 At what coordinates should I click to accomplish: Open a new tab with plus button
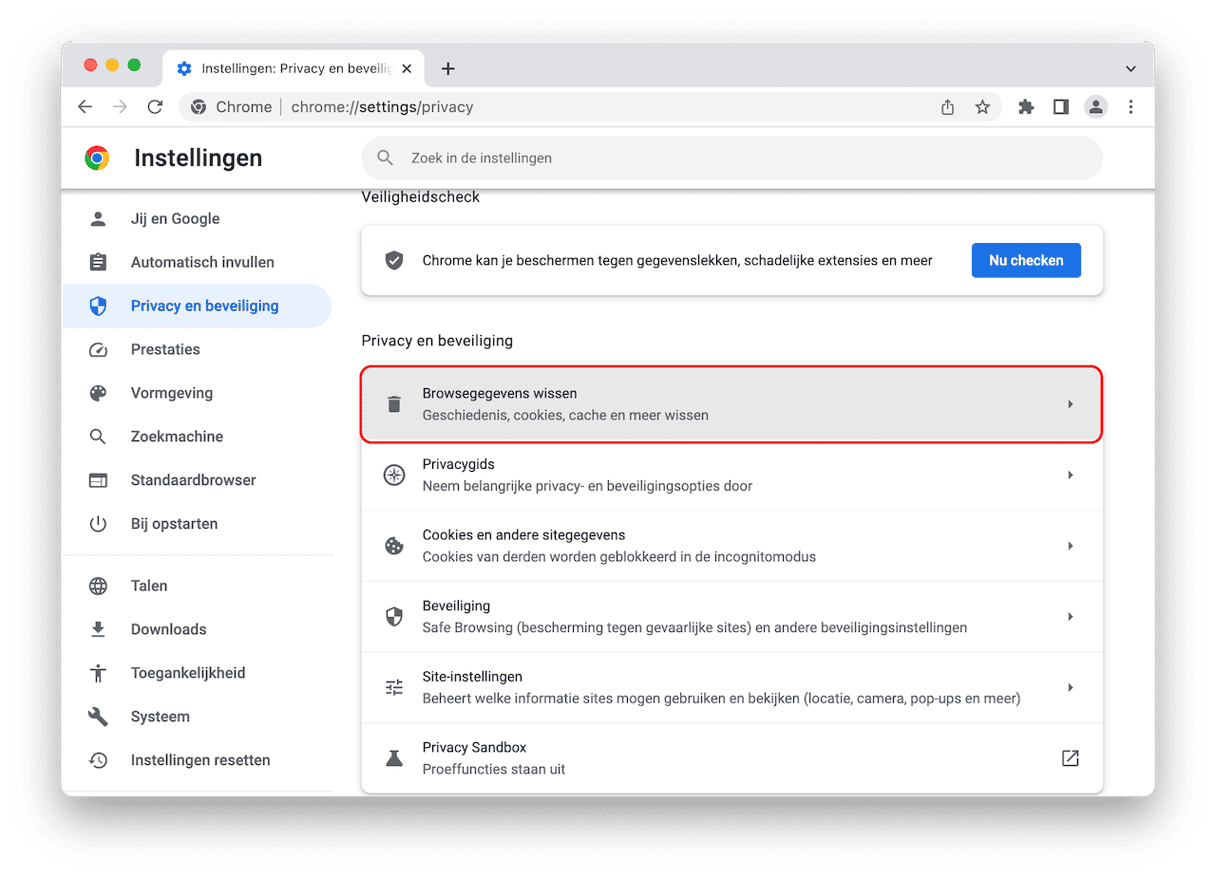point(448,69)
